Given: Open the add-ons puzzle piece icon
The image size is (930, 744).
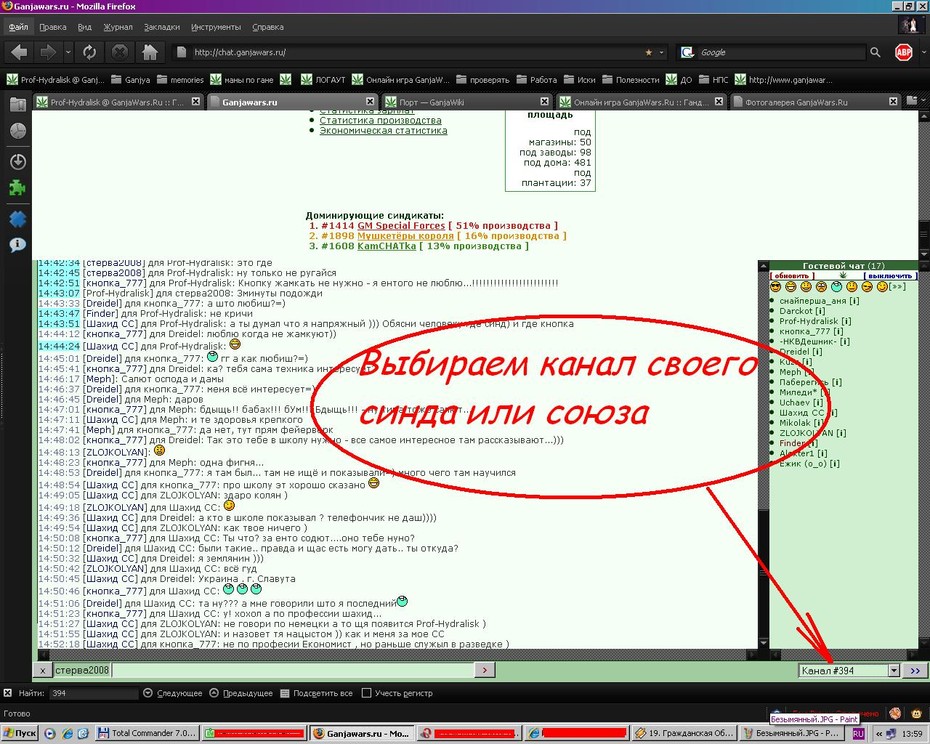Looking at the screenshot, I should pos(18,189).
